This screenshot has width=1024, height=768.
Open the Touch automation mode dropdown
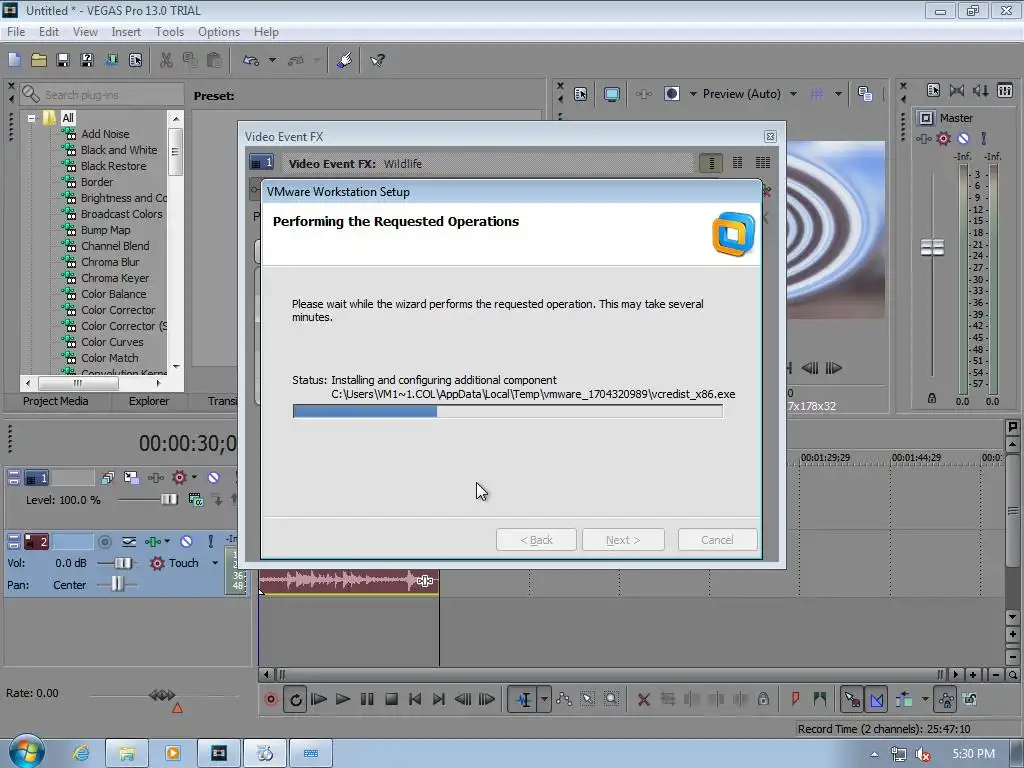(x=215, y=563)
